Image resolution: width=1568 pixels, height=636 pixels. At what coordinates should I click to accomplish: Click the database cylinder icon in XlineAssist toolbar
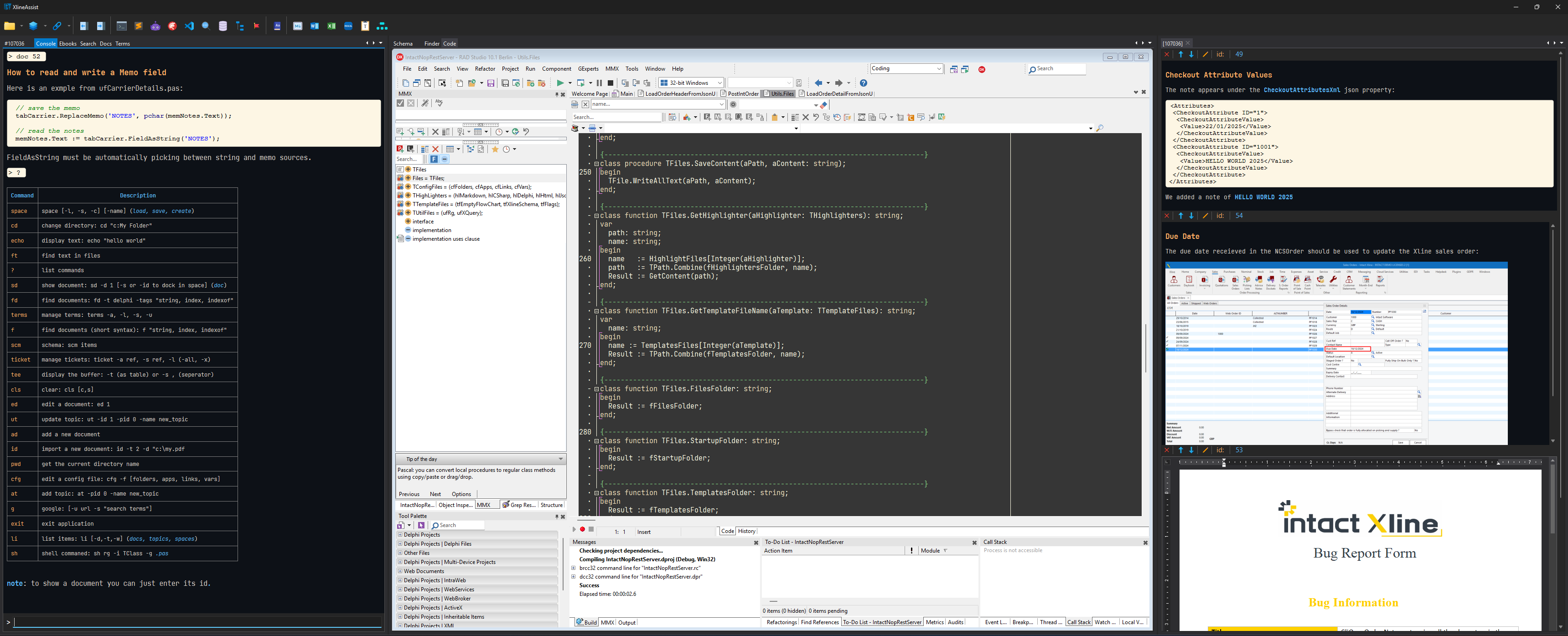coord(223,26)
